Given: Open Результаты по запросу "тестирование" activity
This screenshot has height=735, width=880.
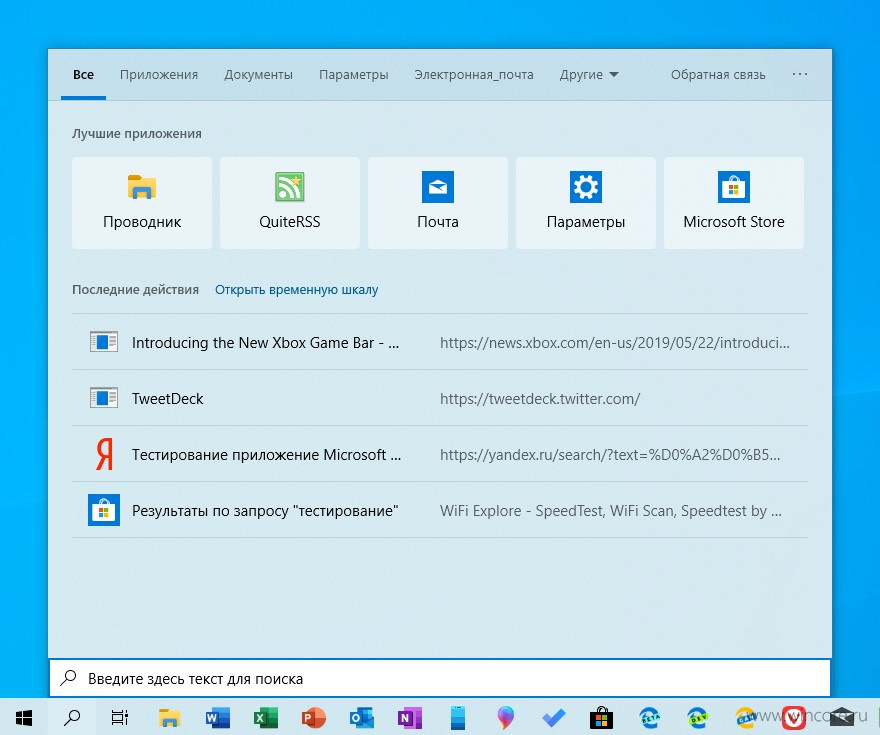Looking at the screenshot, I should coord(440,510).
